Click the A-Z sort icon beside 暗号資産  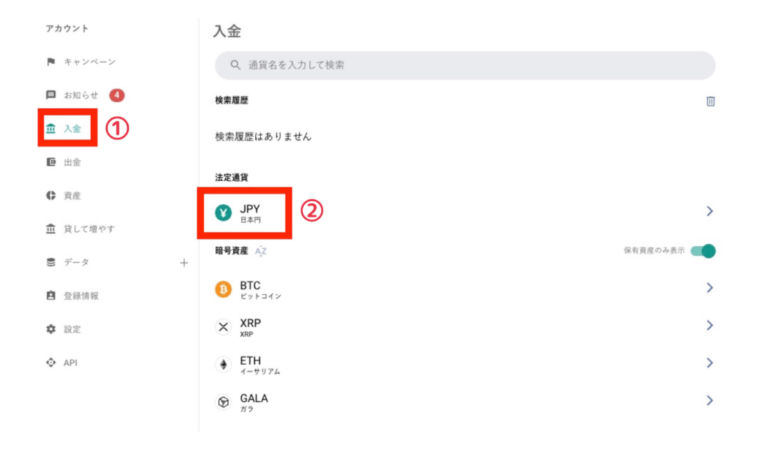(260, 251)
